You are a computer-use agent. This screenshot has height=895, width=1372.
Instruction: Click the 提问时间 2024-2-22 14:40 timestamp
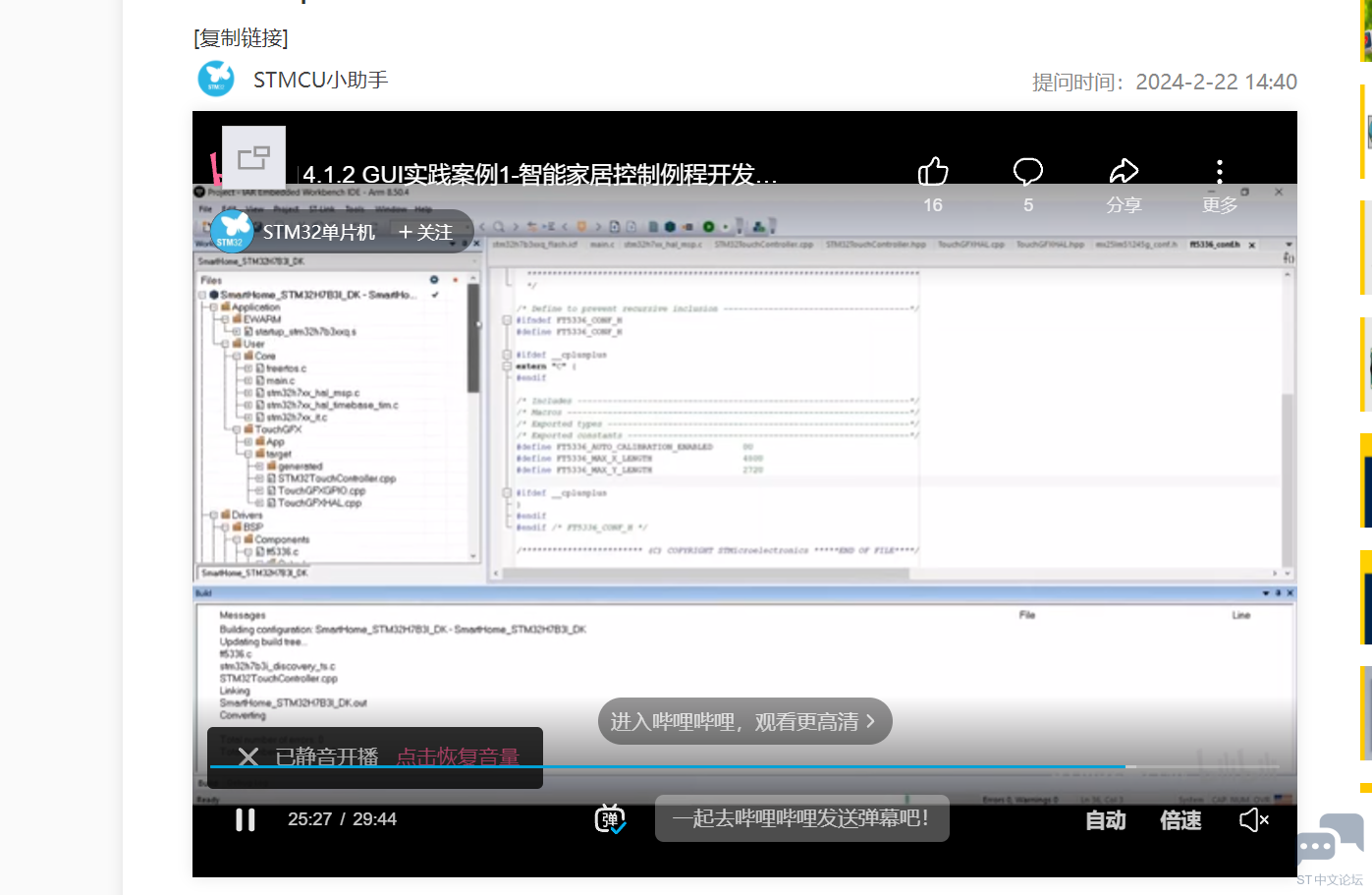coord(1164,82)
